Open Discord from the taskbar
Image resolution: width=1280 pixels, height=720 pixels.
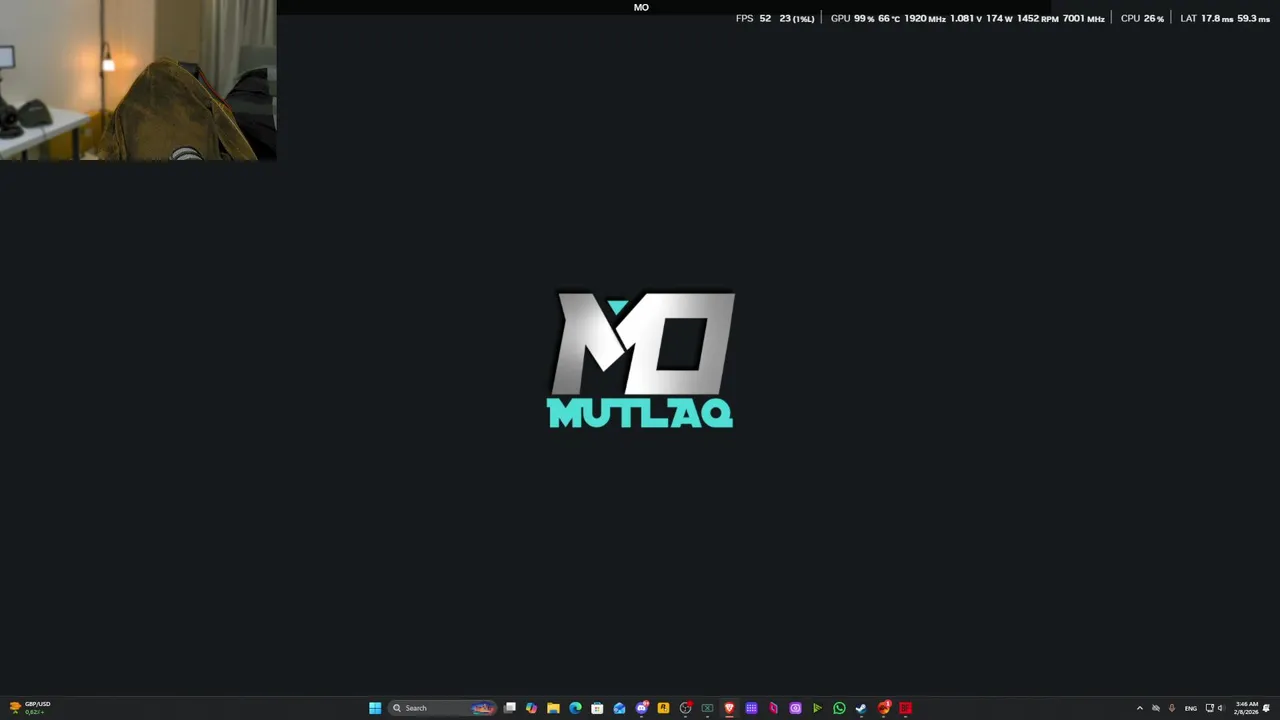[x=642, y=708]
